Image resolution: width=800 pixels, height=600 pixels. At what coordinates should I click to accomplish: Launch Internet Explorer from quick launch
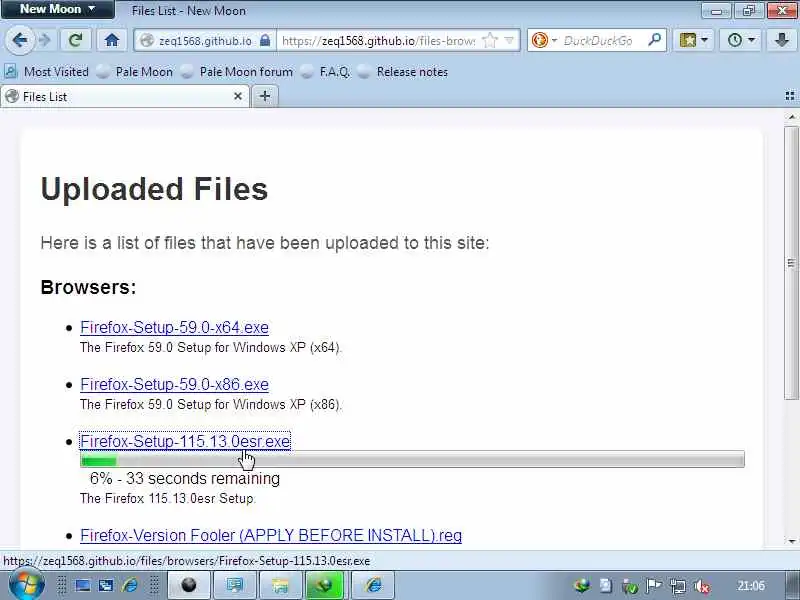[130, 585]
